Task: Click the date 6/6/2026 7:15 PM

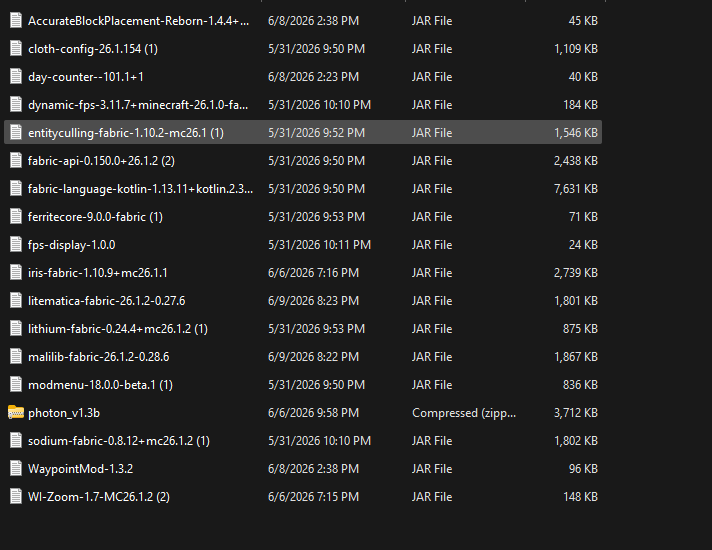Action: click(313, 497)
